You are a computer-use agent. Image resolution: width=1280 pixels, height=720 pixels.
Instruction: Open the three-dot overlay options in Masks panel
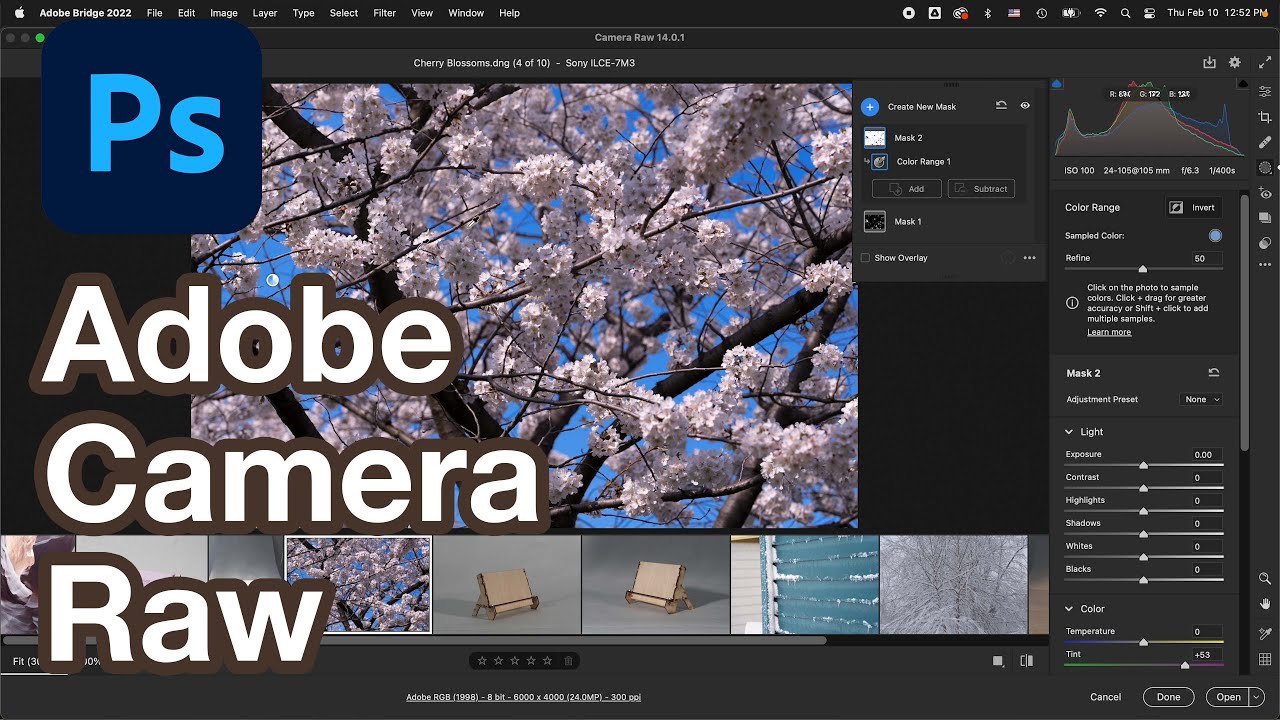1029,258
